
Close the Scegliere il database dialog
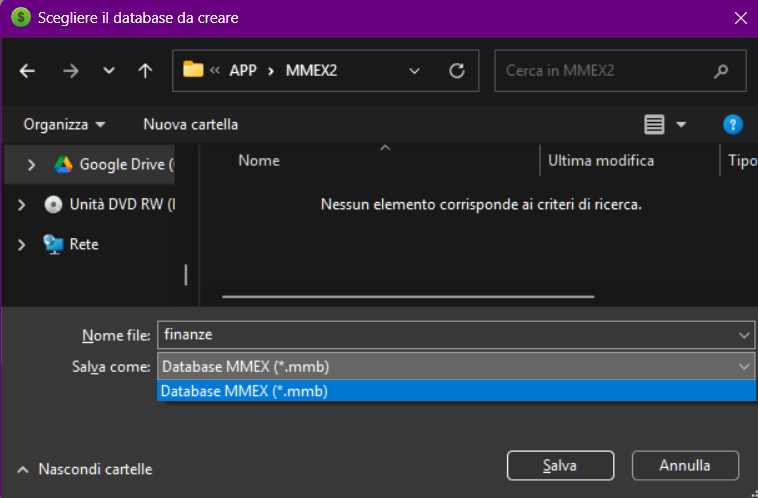click(x=741, y=18)
